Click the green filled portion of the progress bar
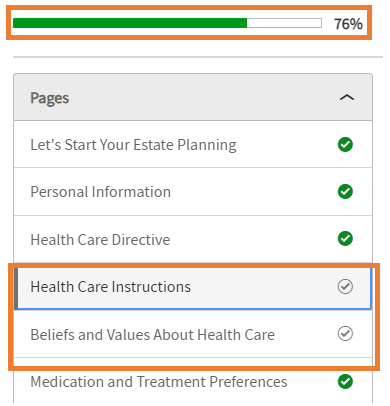The width and height of the screenshot is (390, 406). point(130,23)
